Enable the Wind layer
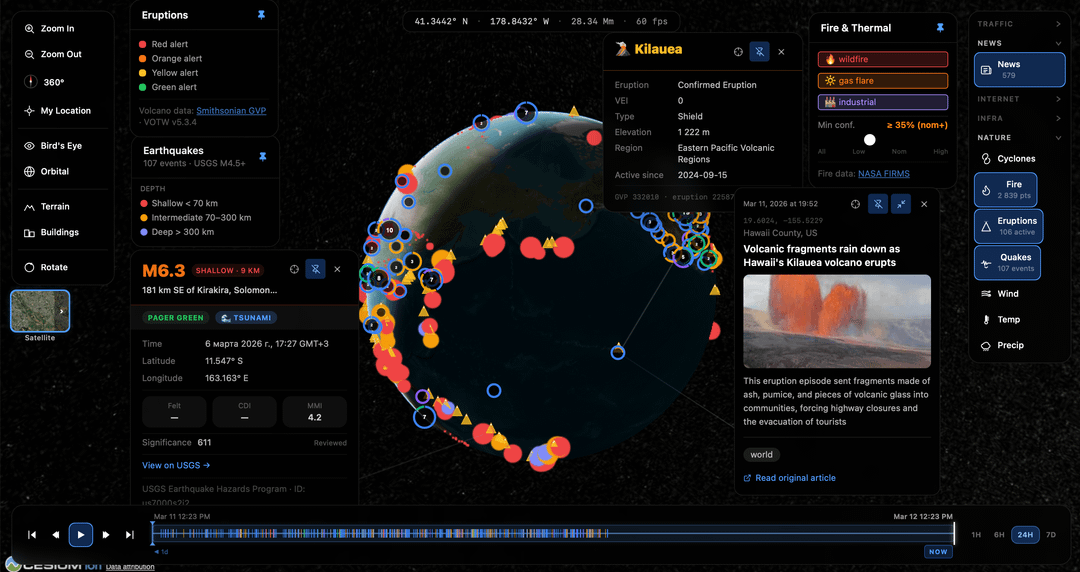1080x572 pixels. [1007, 294]
